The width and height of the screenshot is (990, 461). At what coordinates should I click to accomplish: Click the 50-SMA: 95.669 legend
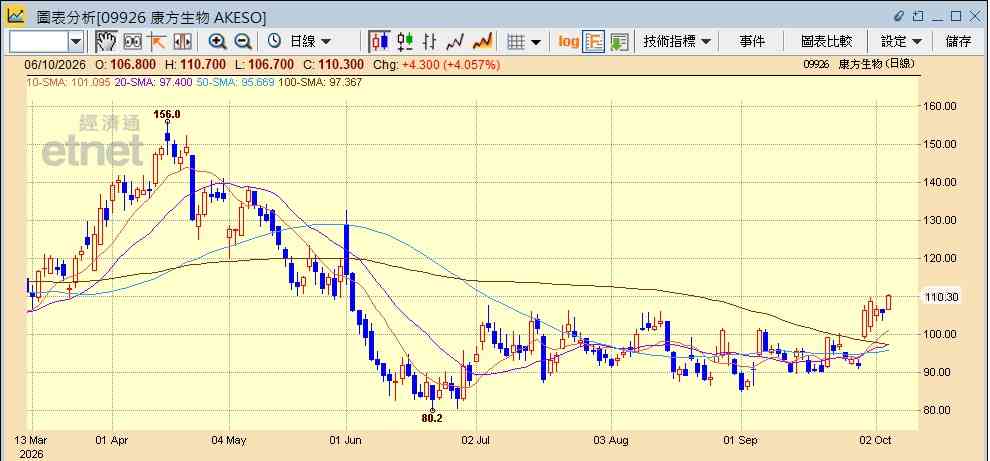point(235,82)
